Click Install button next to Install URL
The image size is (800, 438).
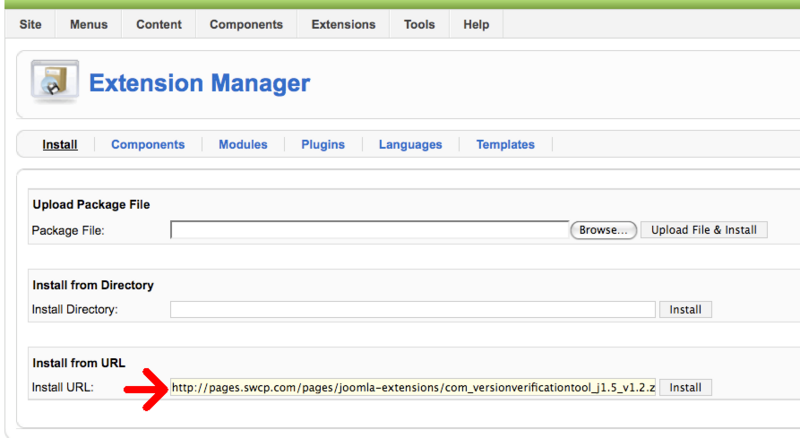tap(685, 387)
